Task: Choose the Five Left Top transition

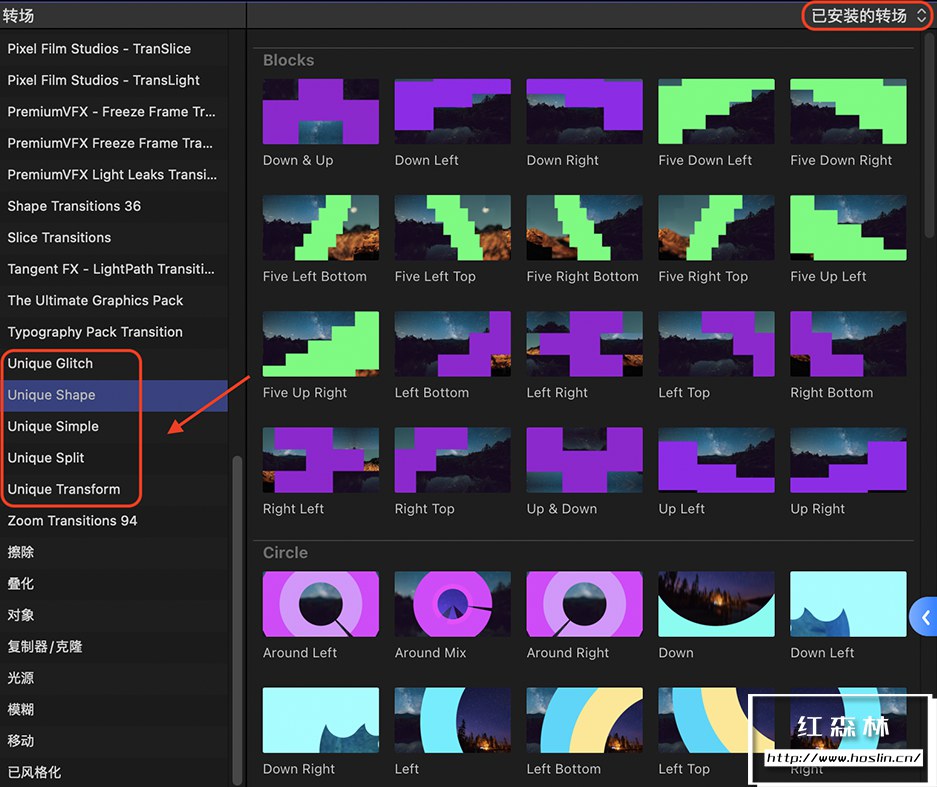Action: (452, 228)
